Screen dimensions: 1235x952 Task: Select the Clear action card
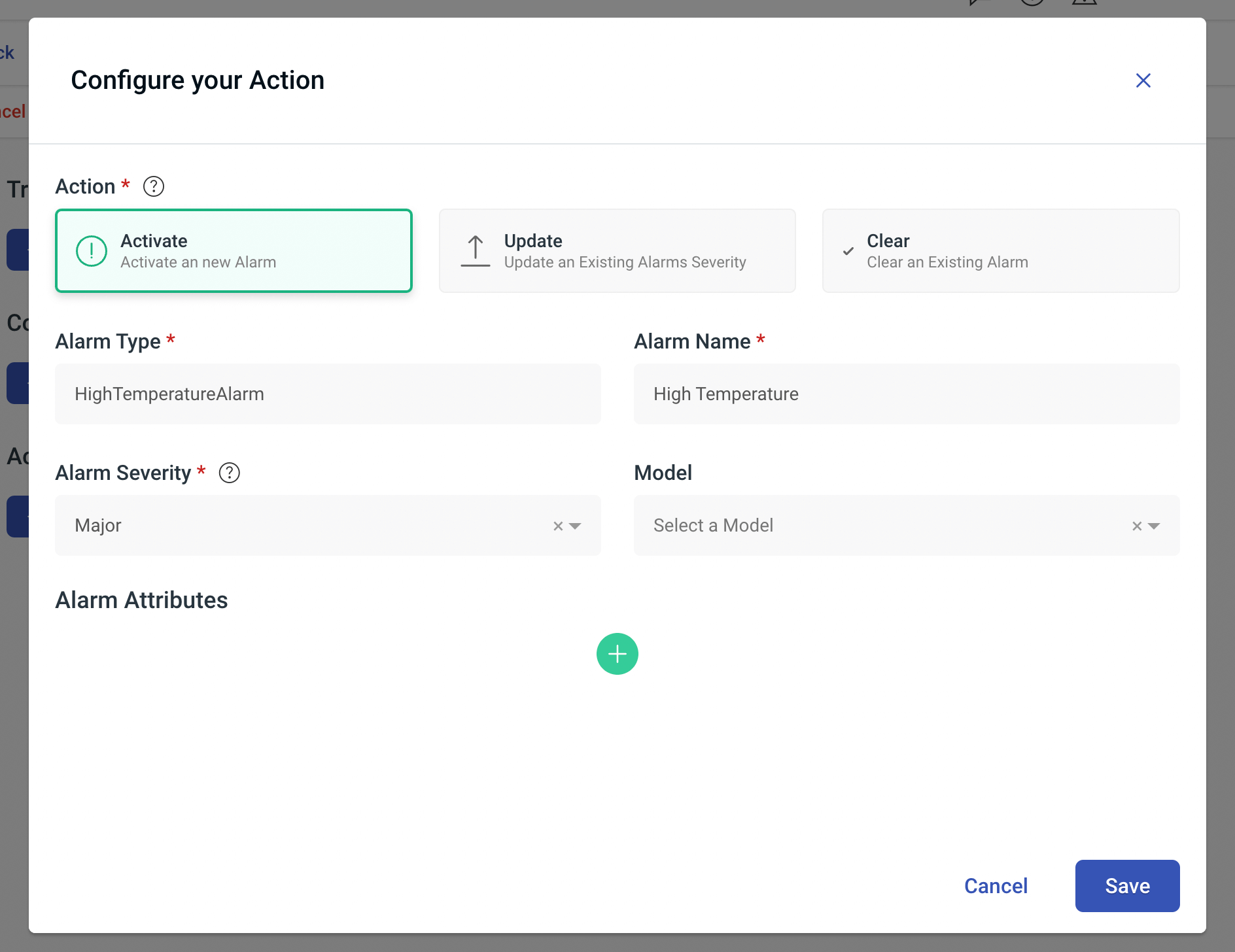1000,250
